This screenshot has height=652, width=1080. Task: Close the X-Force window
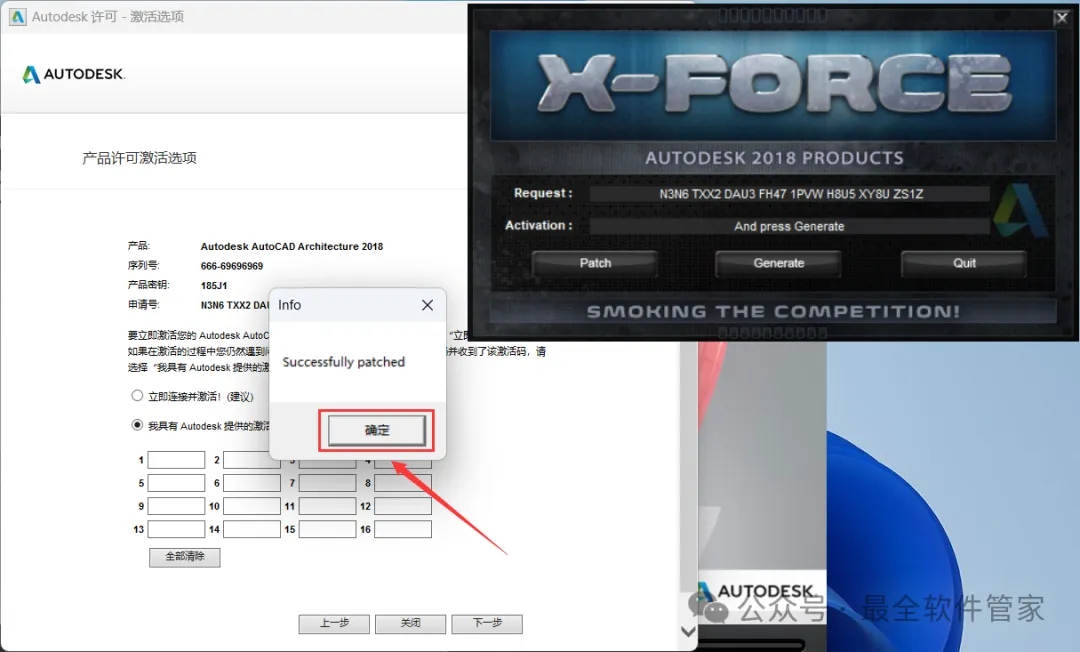pyautogui.click(x=1061, y=18)
